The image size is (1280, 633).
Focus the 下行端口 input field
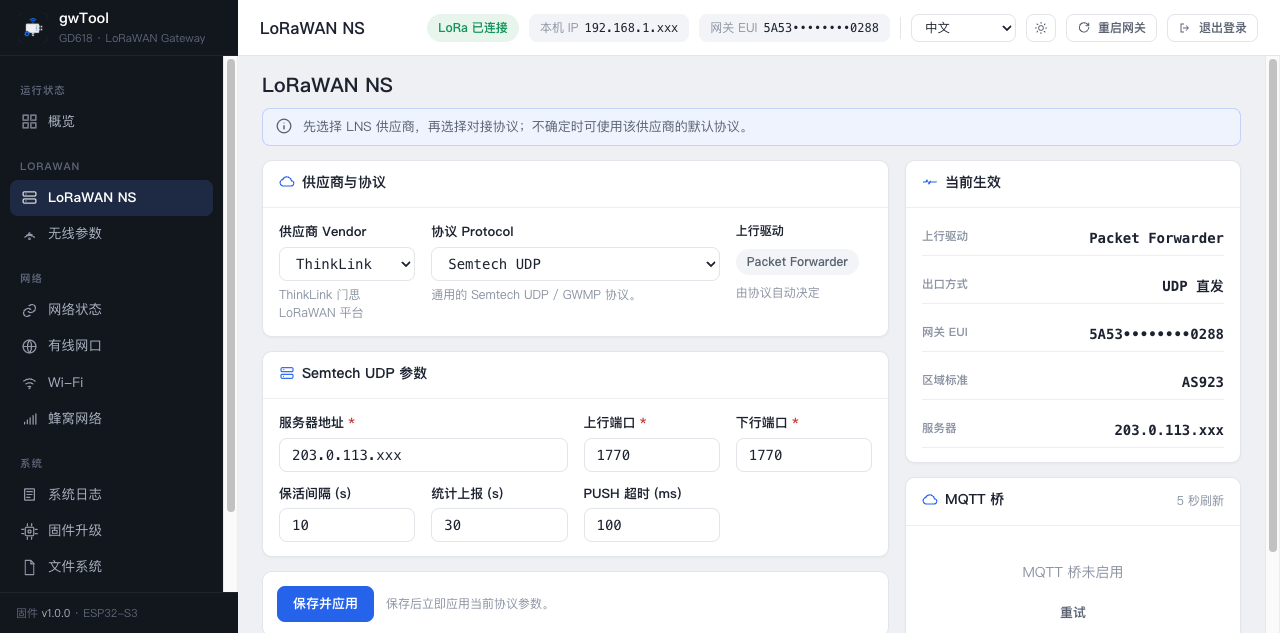(804, 455)
